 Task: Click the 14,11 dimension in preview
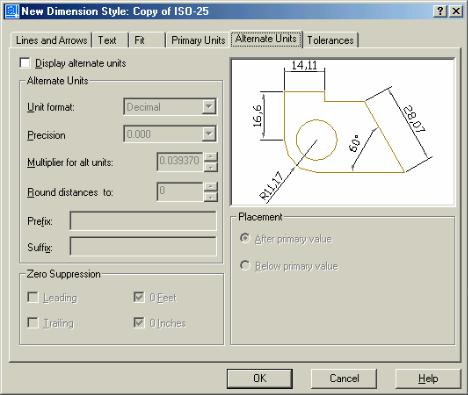click(304, 65)
